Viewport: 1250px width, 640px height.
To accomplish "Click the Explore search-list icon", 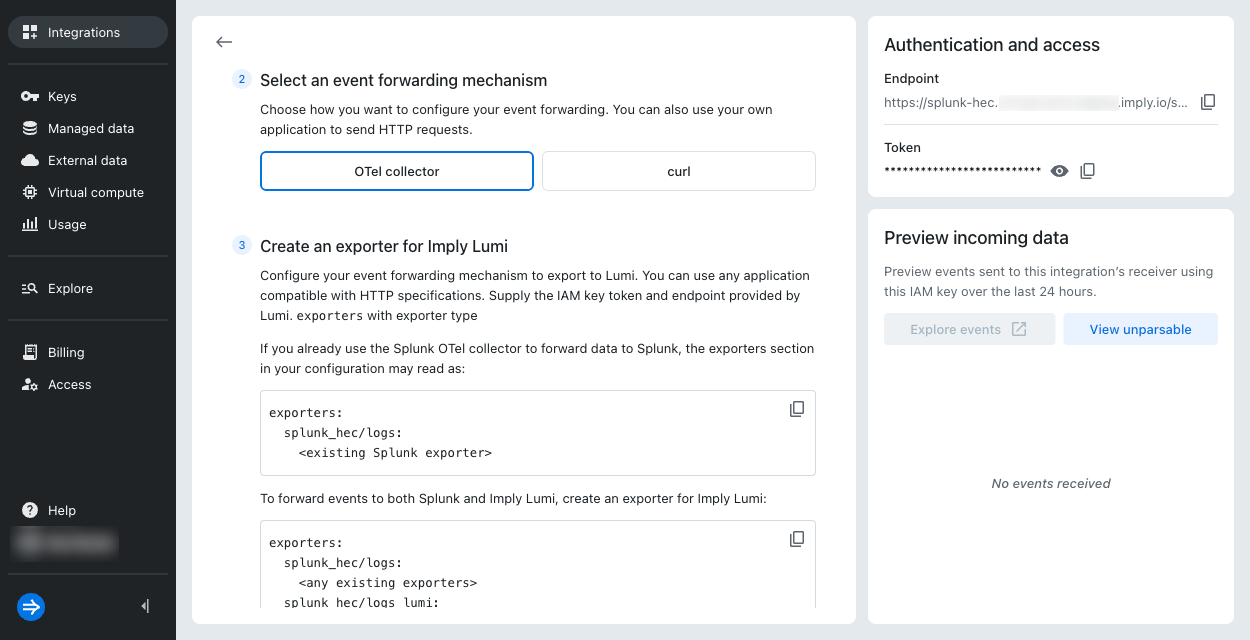I will pyautogui.click(x=30, y=288).
